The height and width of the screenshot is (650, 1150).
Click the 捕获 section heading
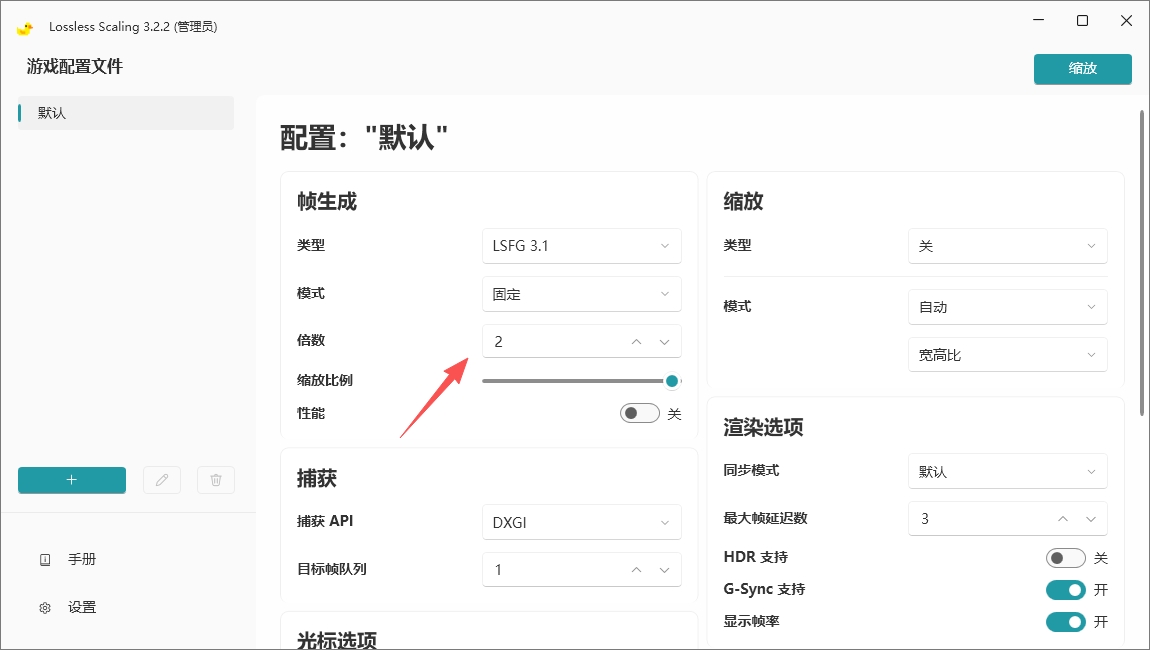tap(317, 479)
